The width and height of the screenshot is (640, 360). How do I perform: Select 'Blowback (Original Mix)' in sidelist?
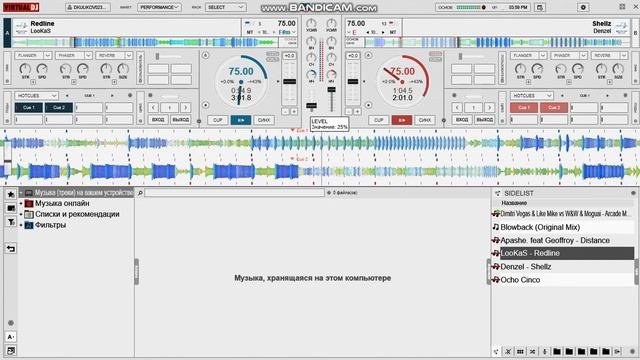[x=563, y=227]
